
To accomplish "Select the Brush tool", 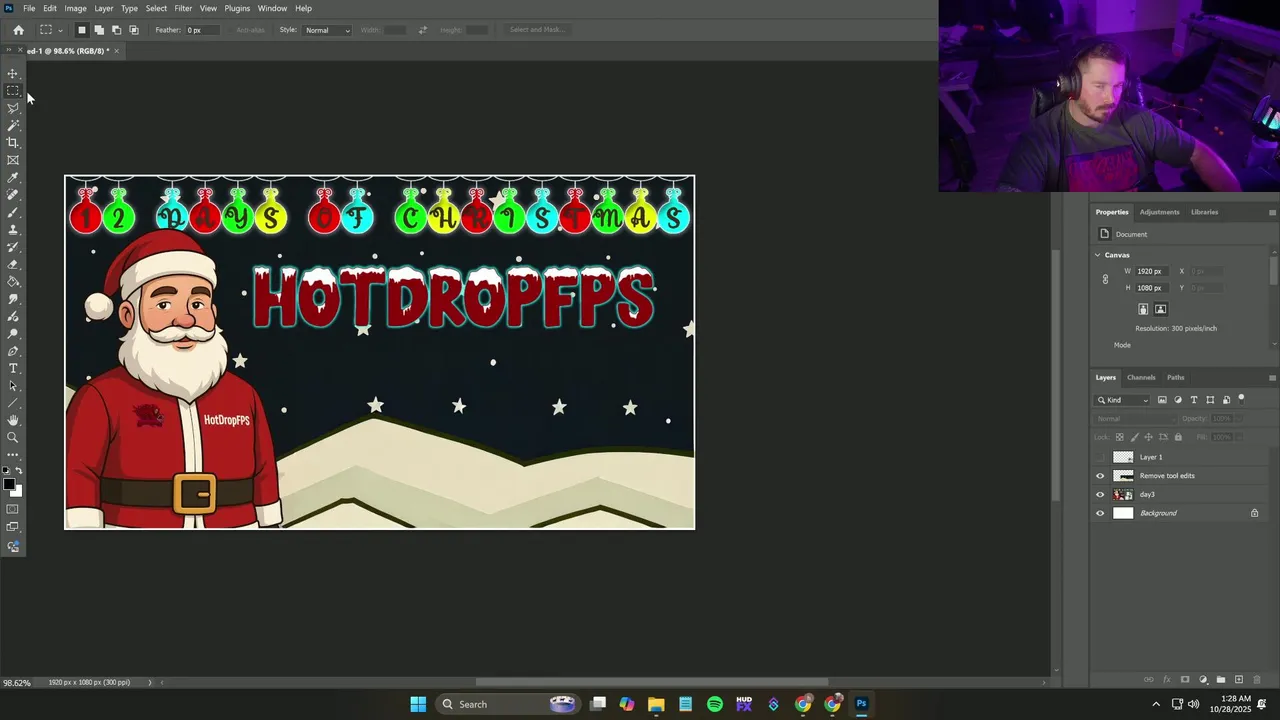I will click(13, 212).
